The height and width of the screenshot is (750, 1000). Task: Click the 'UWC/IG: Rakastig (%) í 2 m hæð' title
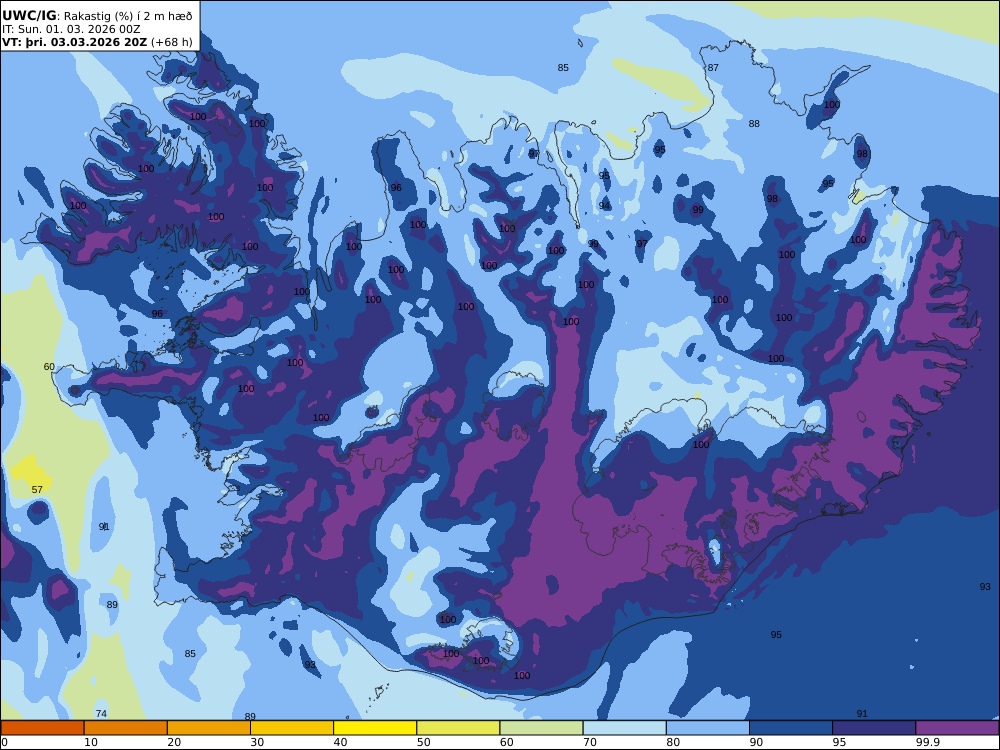97,16
